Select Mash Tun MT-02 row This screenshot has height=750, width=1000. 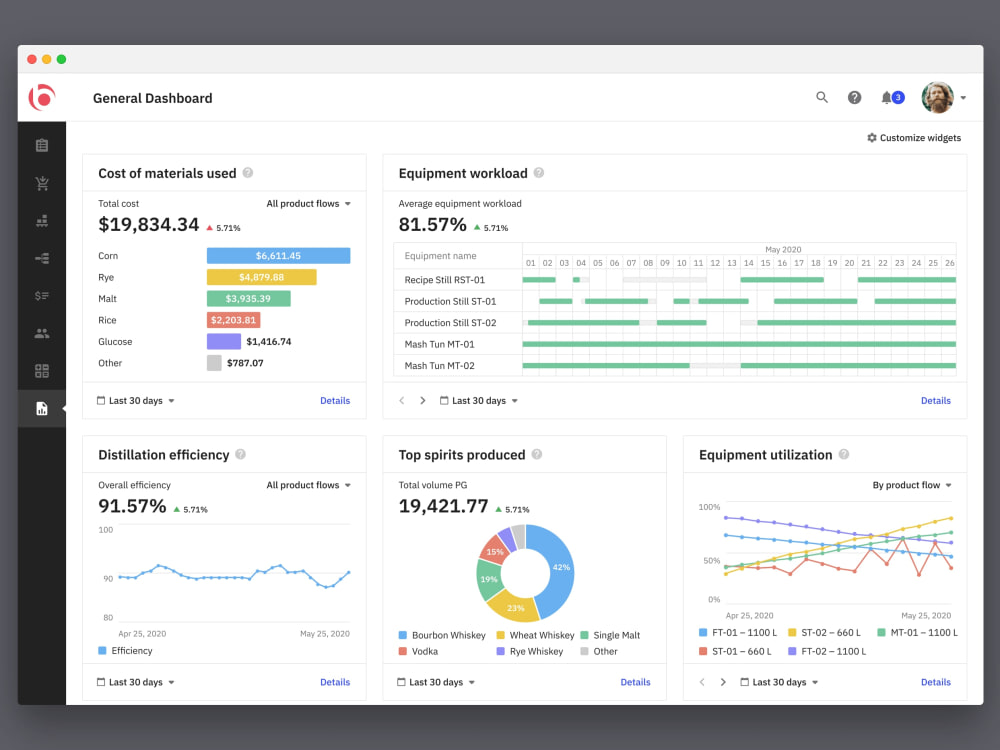click(675, 365)
